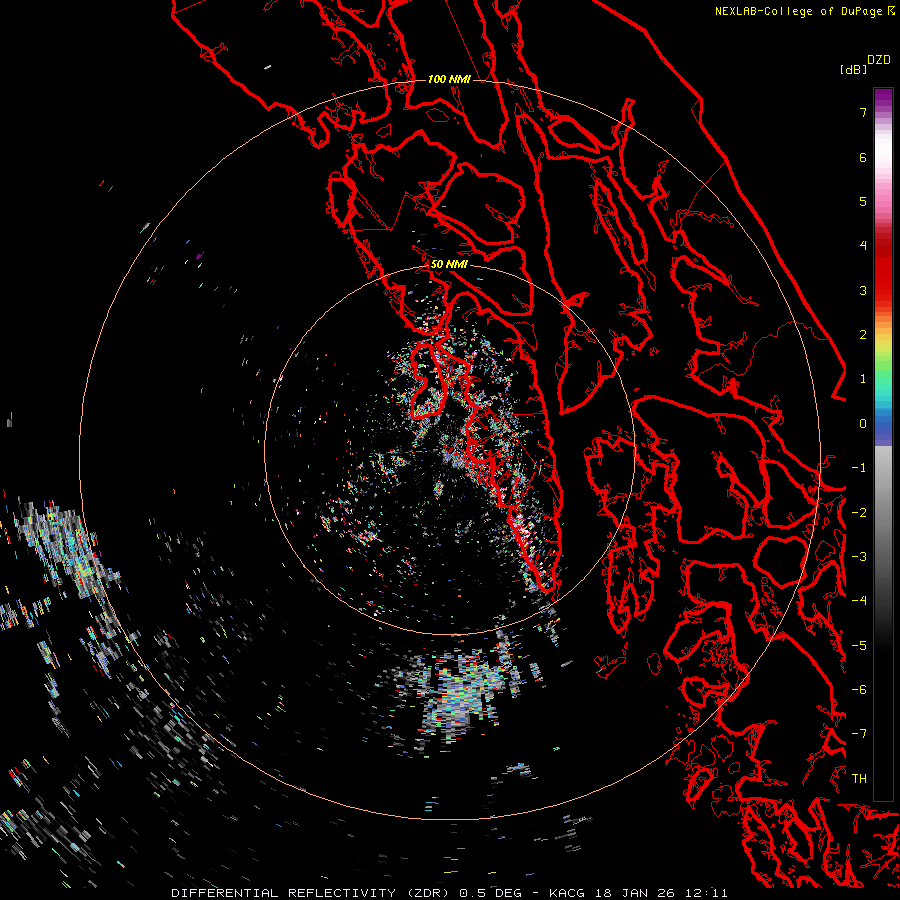Click the ZDR color scale bar
Viewport: 900px width, 900px height.
tap(883, 444)
